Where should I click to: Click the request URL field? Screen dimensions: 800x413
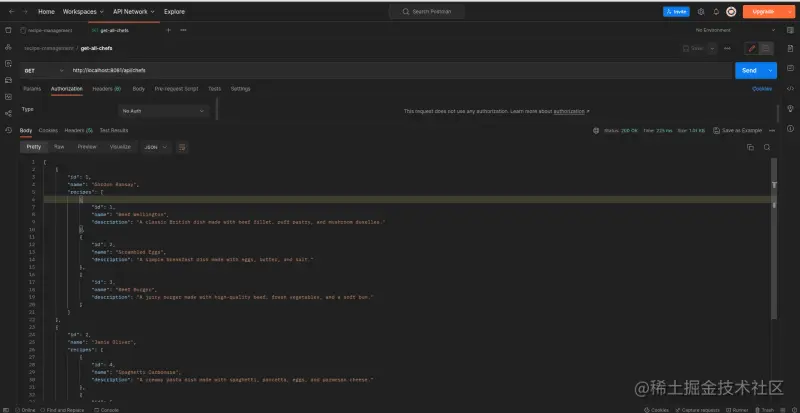tap(401, 70)
